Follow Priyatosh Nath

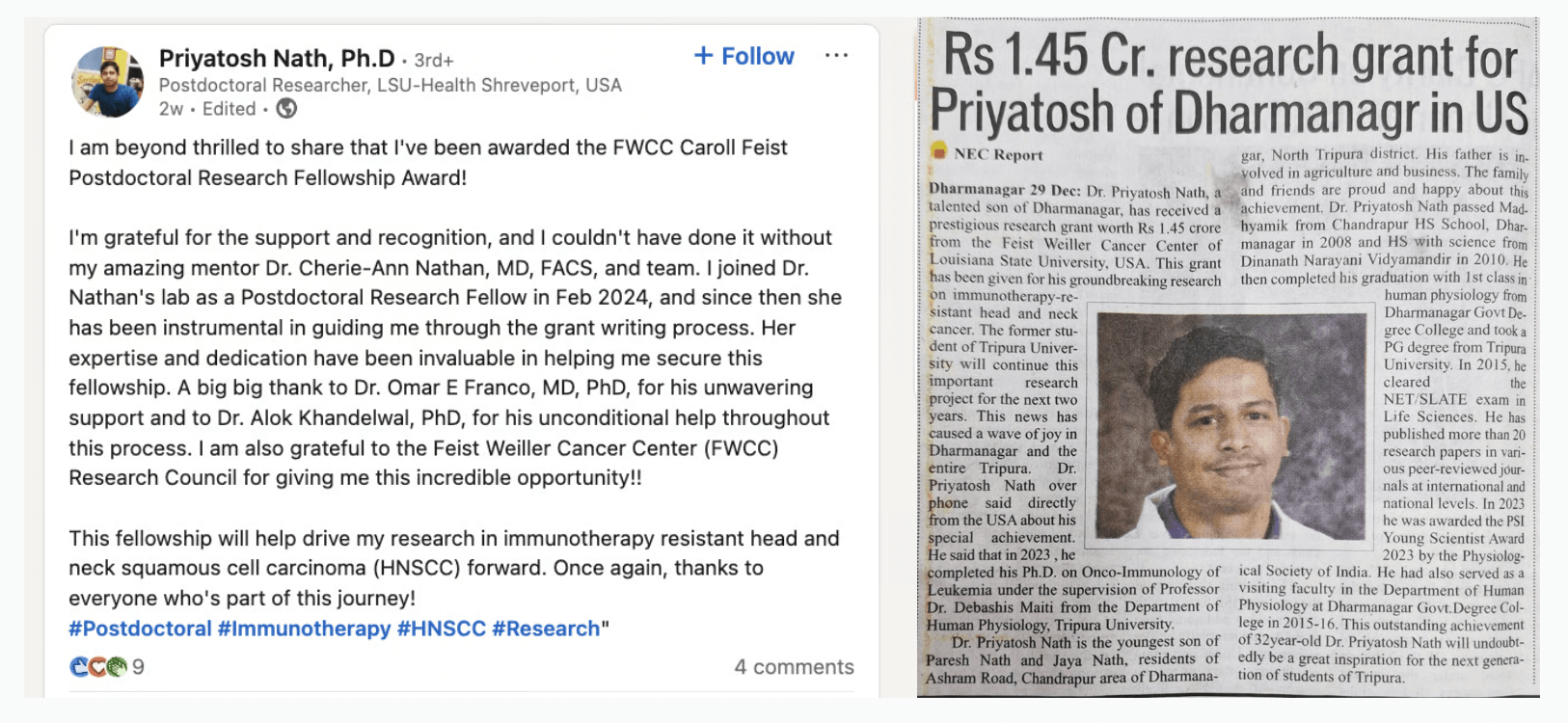tap(744, 56)
